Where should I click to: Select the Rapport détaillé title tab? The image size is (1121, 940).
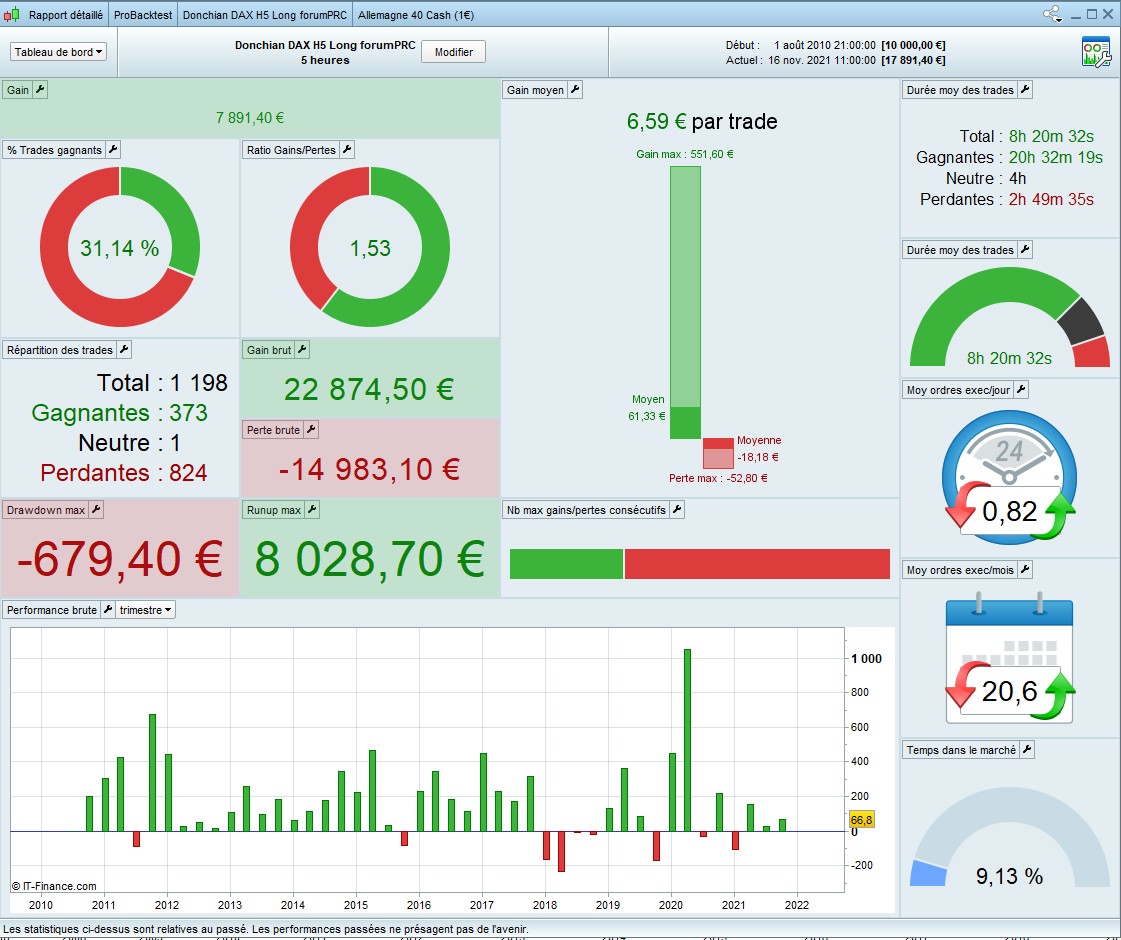tap(66, 15)
